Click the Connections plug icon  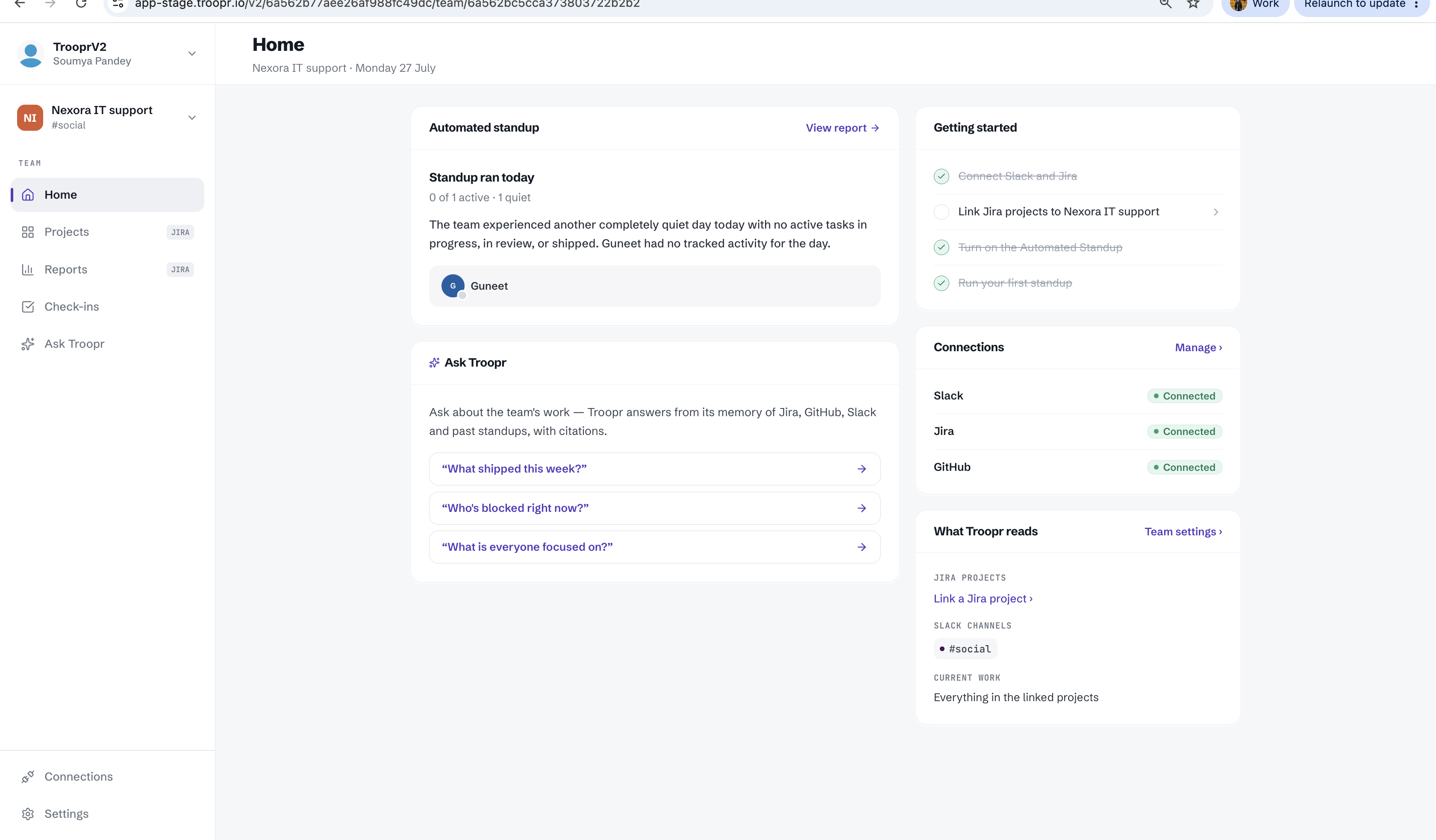(x=28, y=777)
